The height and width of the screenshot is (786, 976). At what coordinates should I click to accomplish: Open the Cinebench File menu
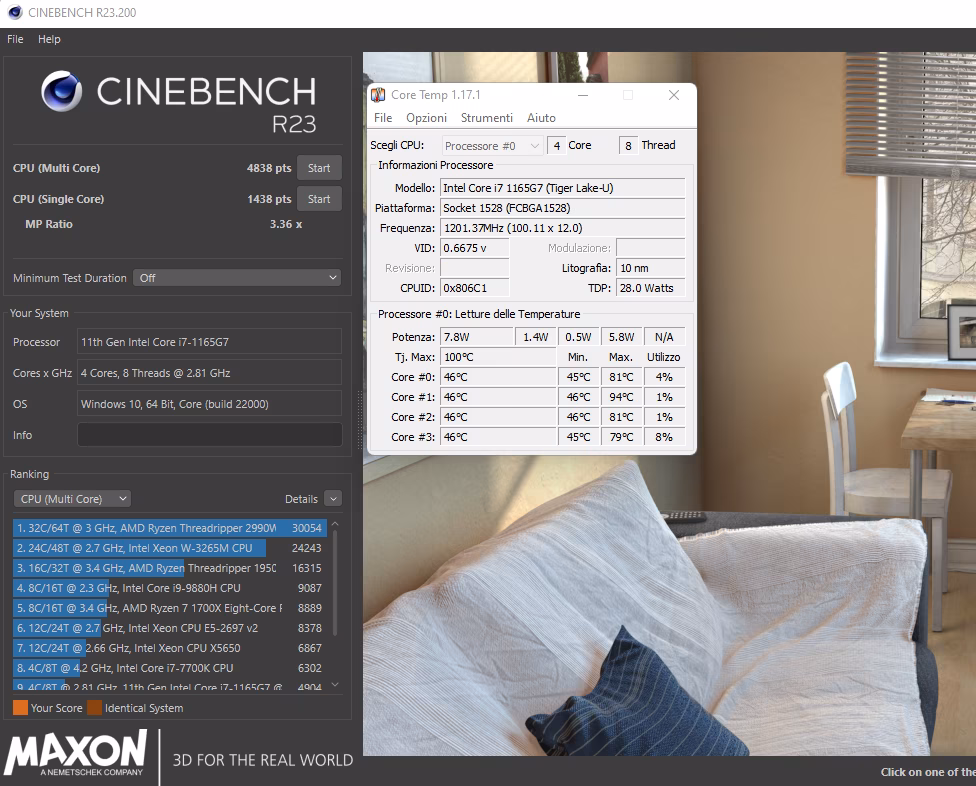[15, 39]
